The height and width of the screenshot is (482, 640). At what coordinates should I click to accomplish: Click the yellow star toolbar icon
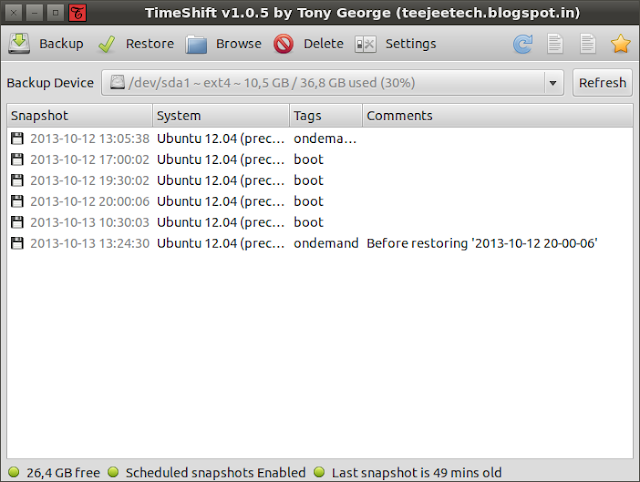620,44
